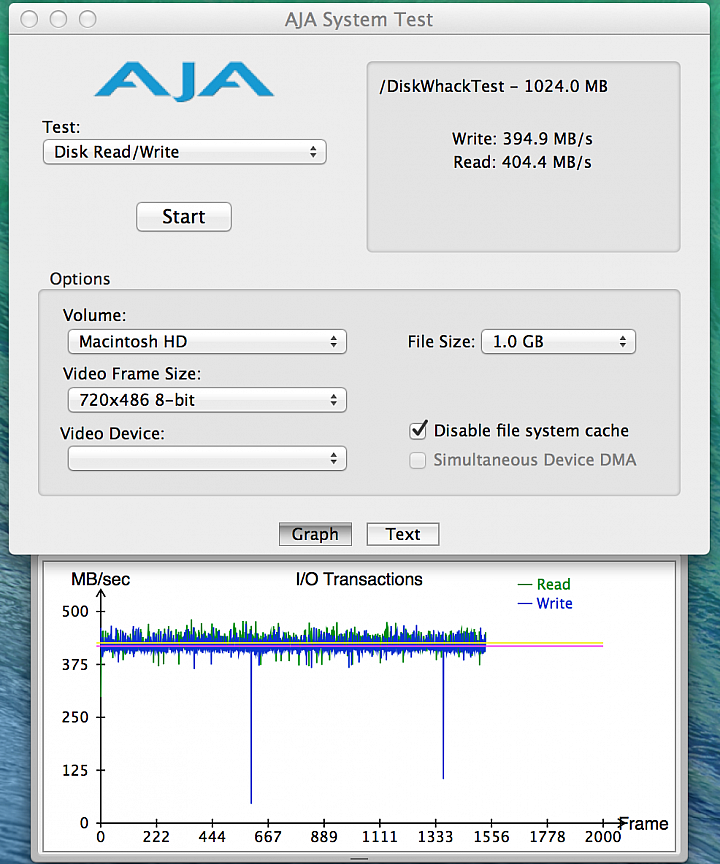The width and height of the screenshot is (720, 864).
Task: Click the AJA System Test title bar text
Action: coord(359,20)
